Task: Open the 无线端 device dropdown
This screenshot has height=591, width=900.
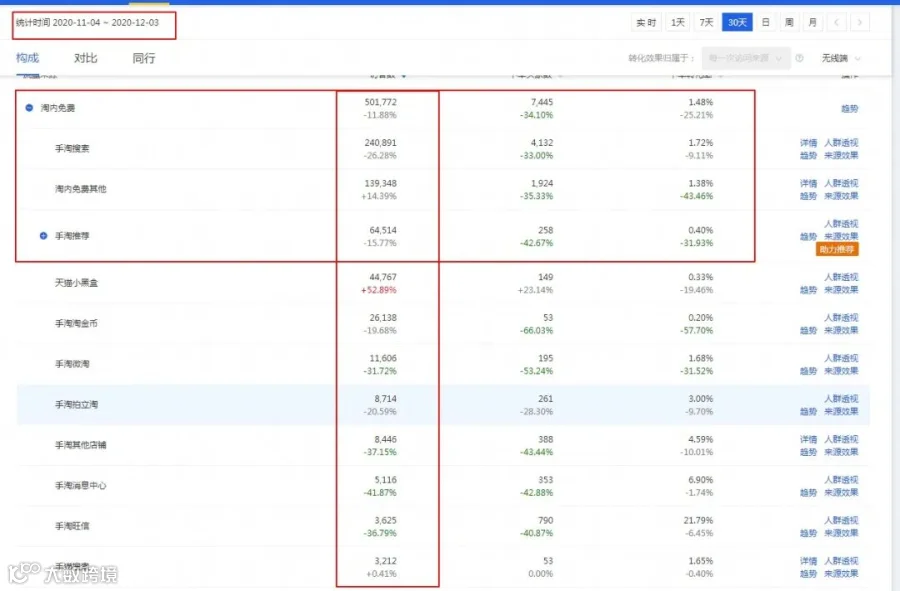Action: [x=841, y=58]
